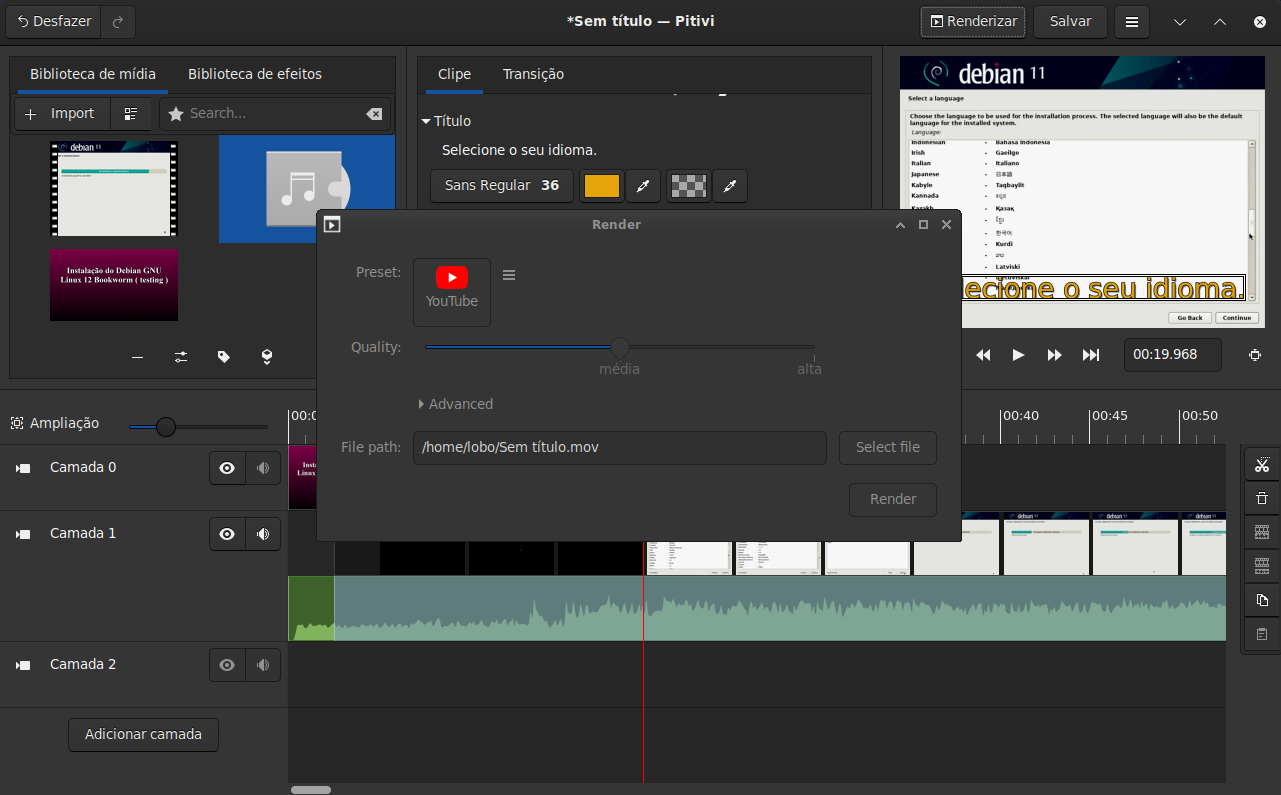
Task: Clear the media search field
Action: 374,114
